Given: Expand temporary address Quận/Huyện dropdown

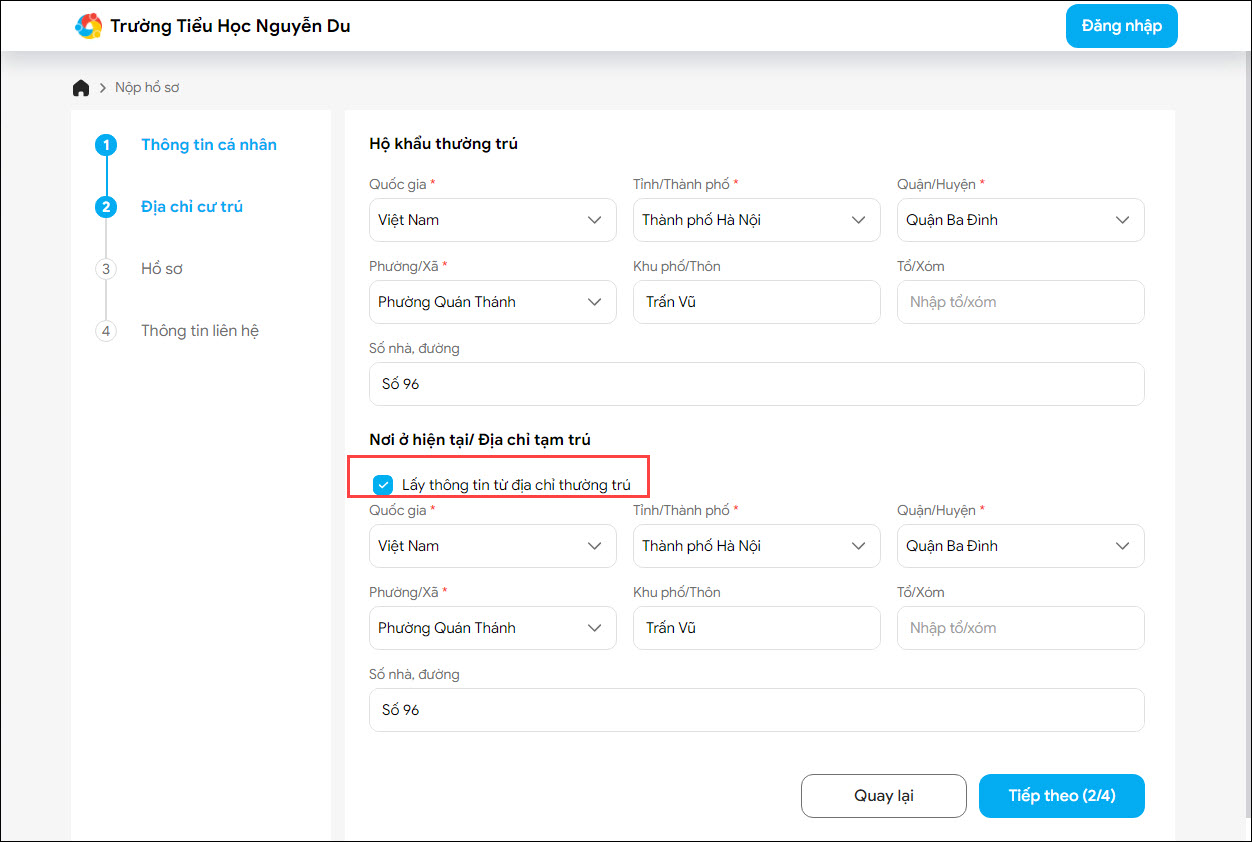Looking at the screenshot, I should click(x=1020, y=546).
